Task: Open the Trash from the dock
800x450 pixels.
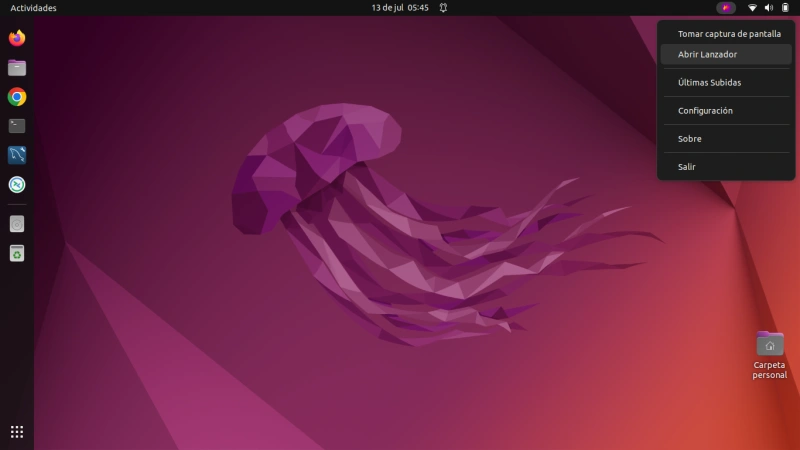Action: [x=17, y=254]
